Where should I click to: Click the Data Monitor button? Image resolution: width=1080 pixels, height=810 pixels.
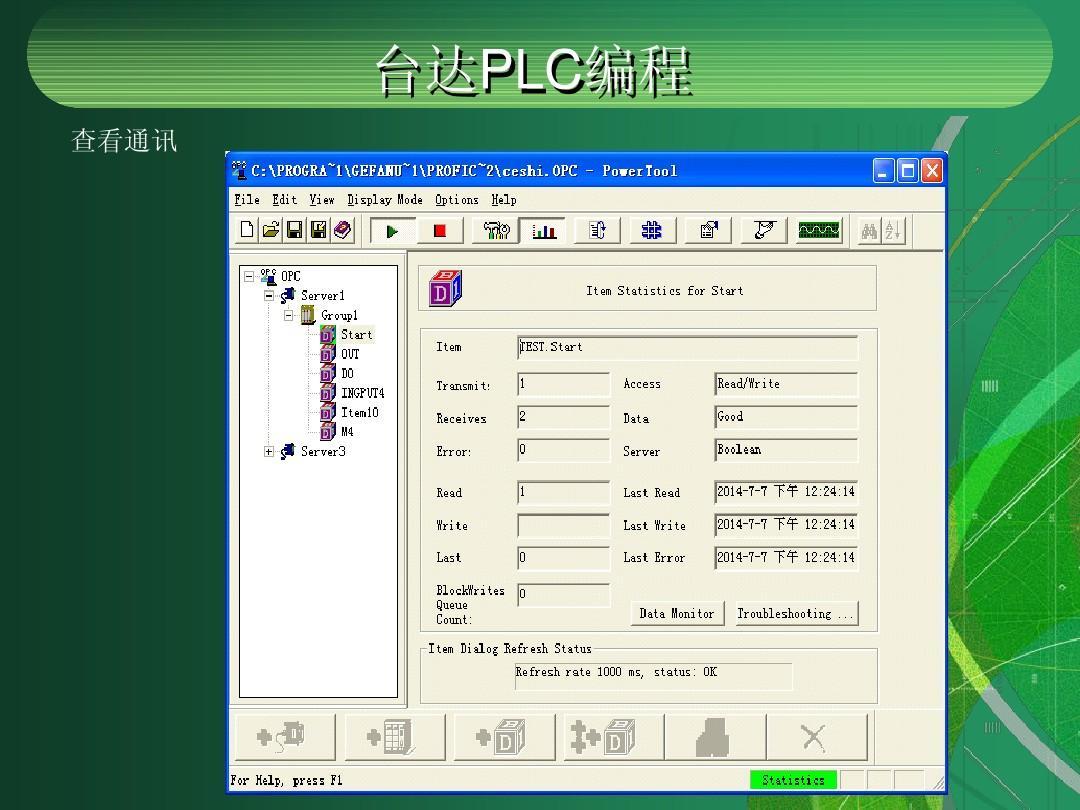(x=677, y=613)
